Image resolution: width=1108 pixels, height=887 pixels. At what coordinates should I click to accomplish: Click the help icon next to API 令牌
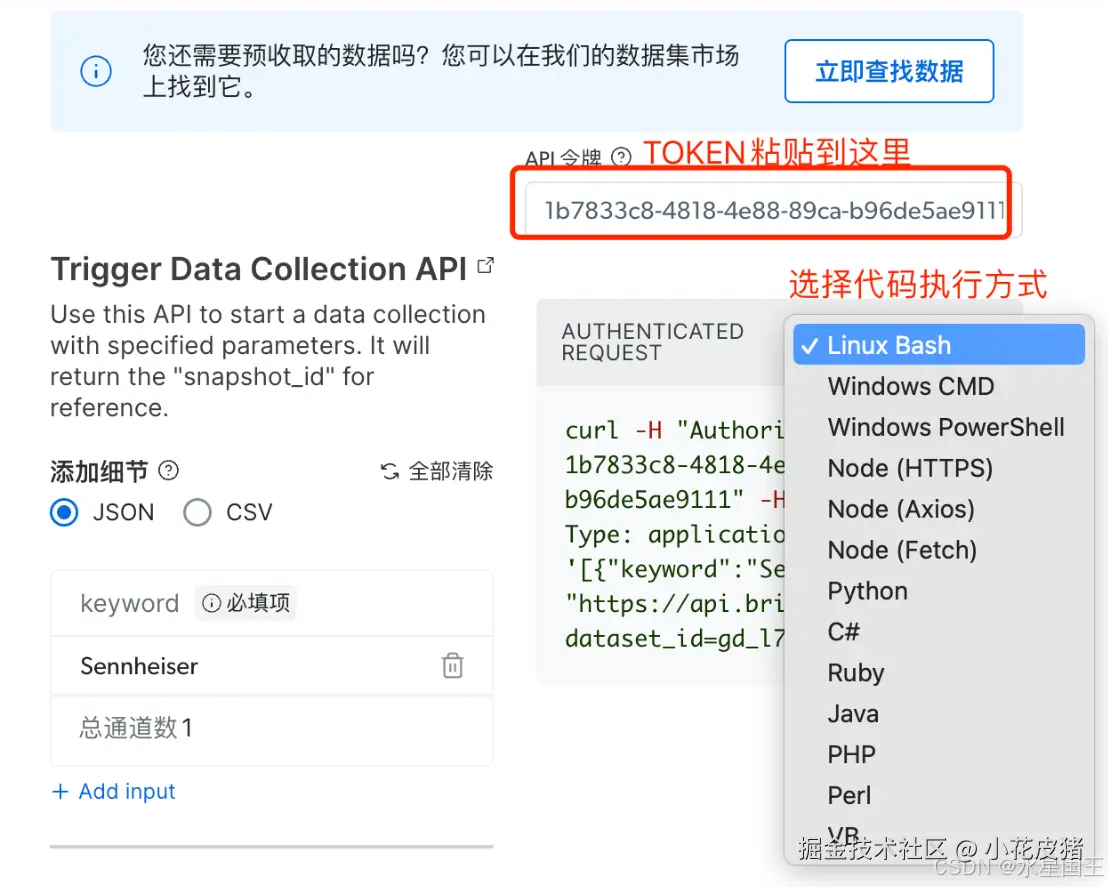[x=621, y=156]
